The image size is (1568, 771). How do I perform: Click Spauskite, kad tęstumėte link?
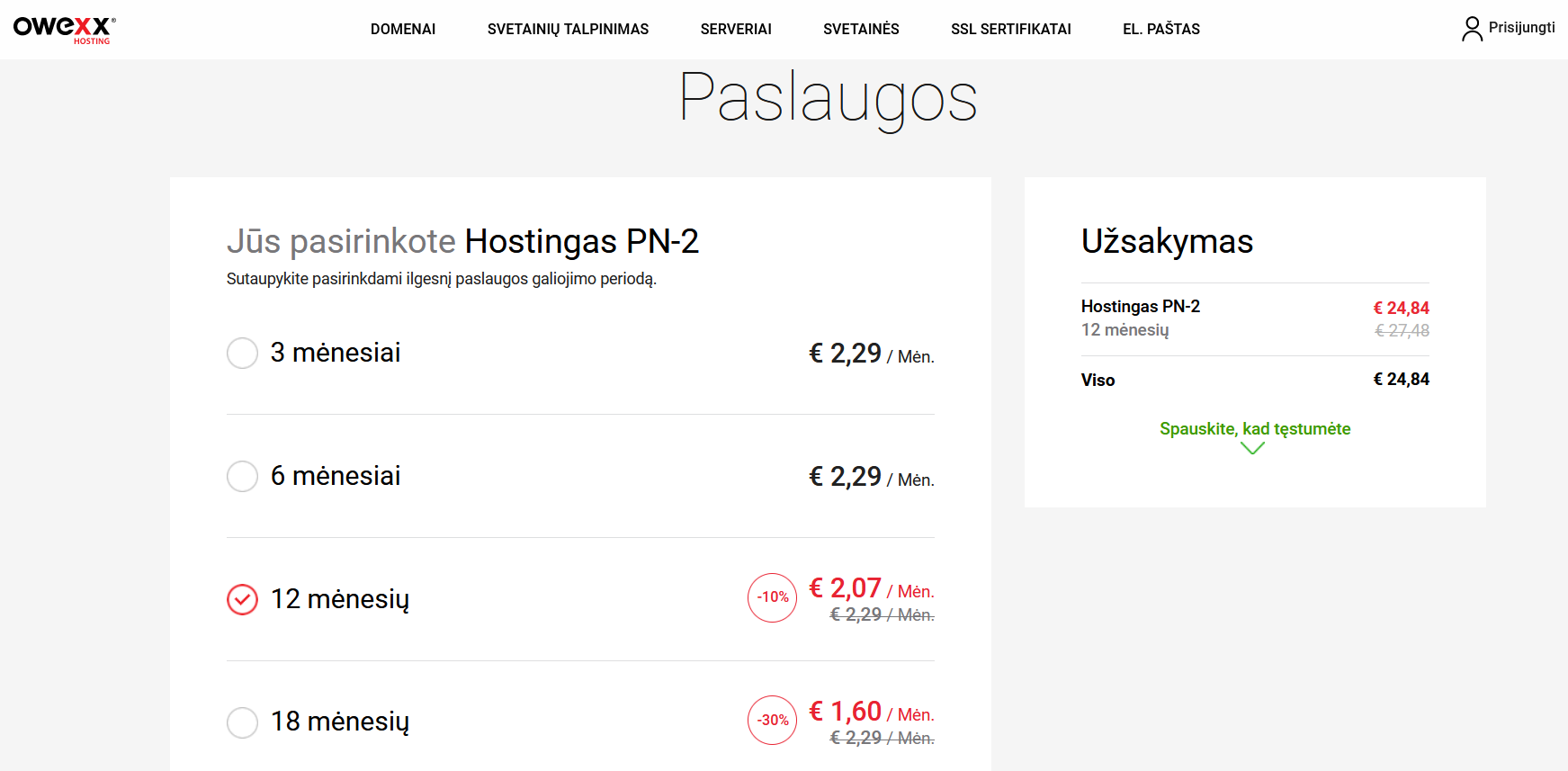[x=1255, y=429]
